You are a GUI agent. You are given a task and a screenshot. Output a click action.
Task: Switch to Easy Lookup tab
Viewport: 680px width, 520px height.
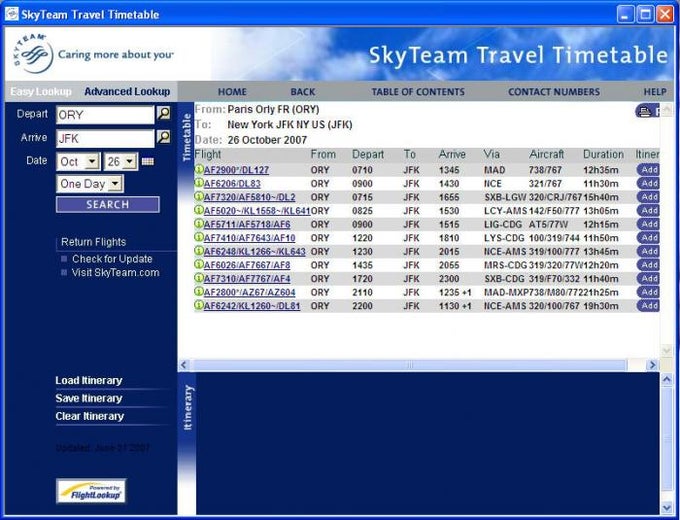coord(41,92)
